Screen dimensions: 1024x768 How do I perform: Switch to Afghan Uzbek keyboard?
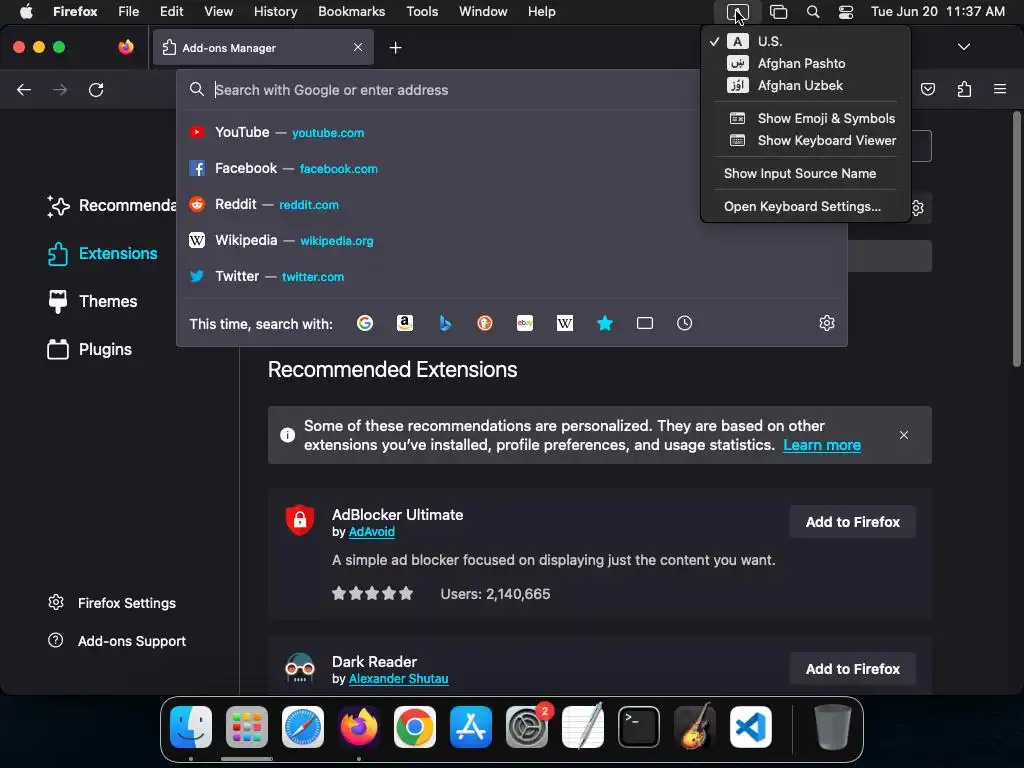pos(806,86)
